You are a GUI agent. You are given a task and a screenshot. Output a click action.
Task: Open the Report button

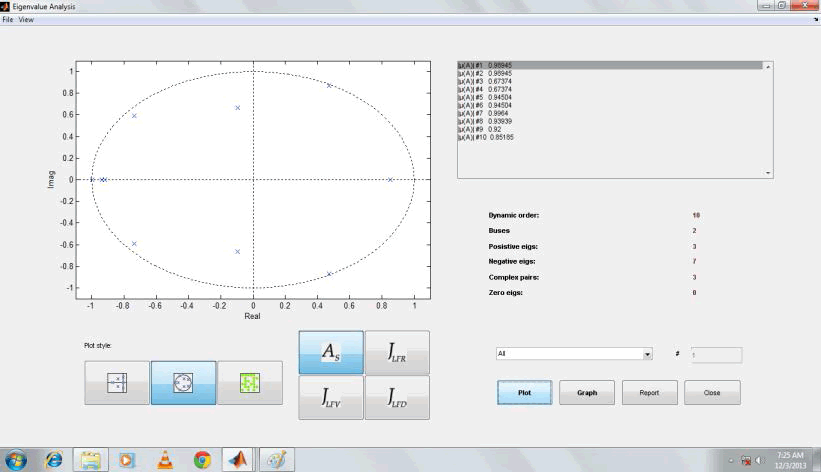[649, 393]
